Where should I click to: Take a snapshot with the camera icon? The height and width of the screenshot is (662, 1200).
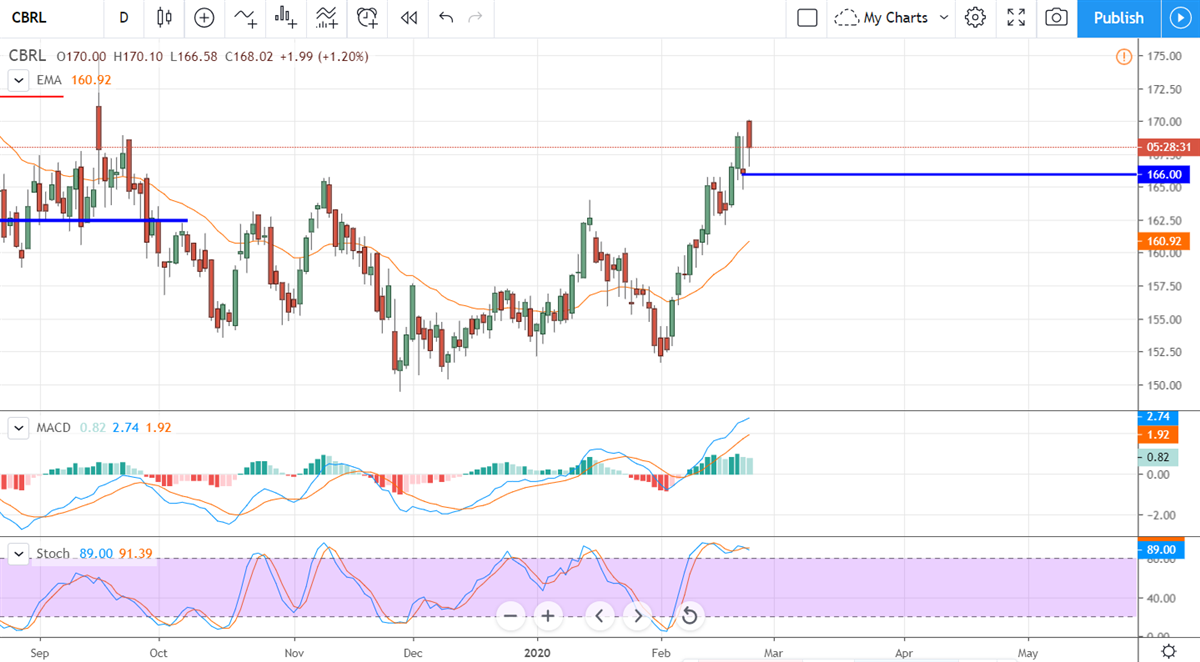(x=1056, y=17)
